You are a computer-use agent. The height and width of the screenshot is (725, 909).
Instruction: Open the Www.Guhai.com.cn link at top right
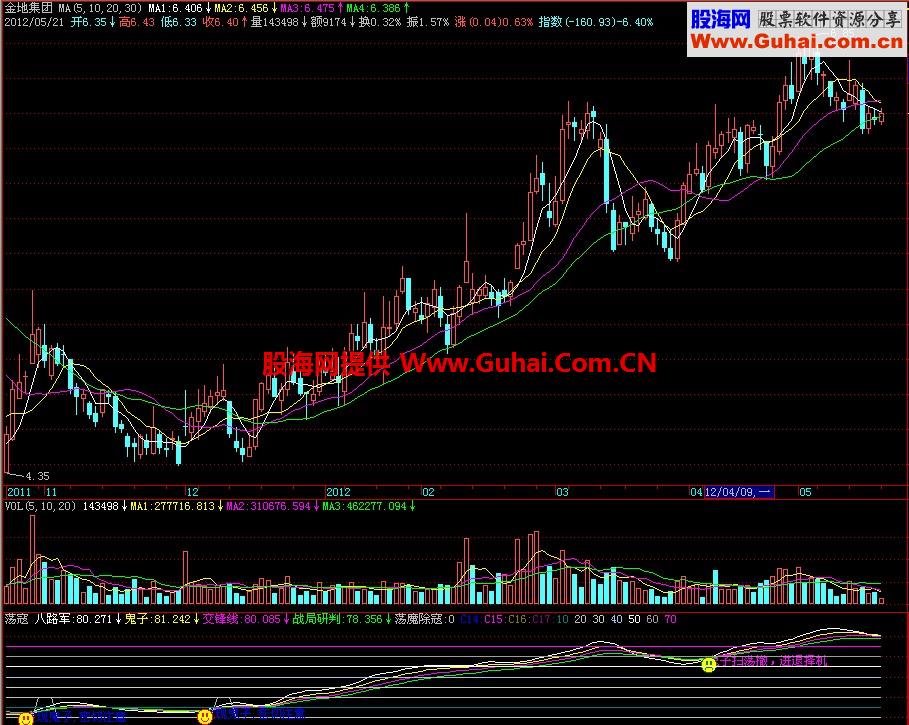797,42
